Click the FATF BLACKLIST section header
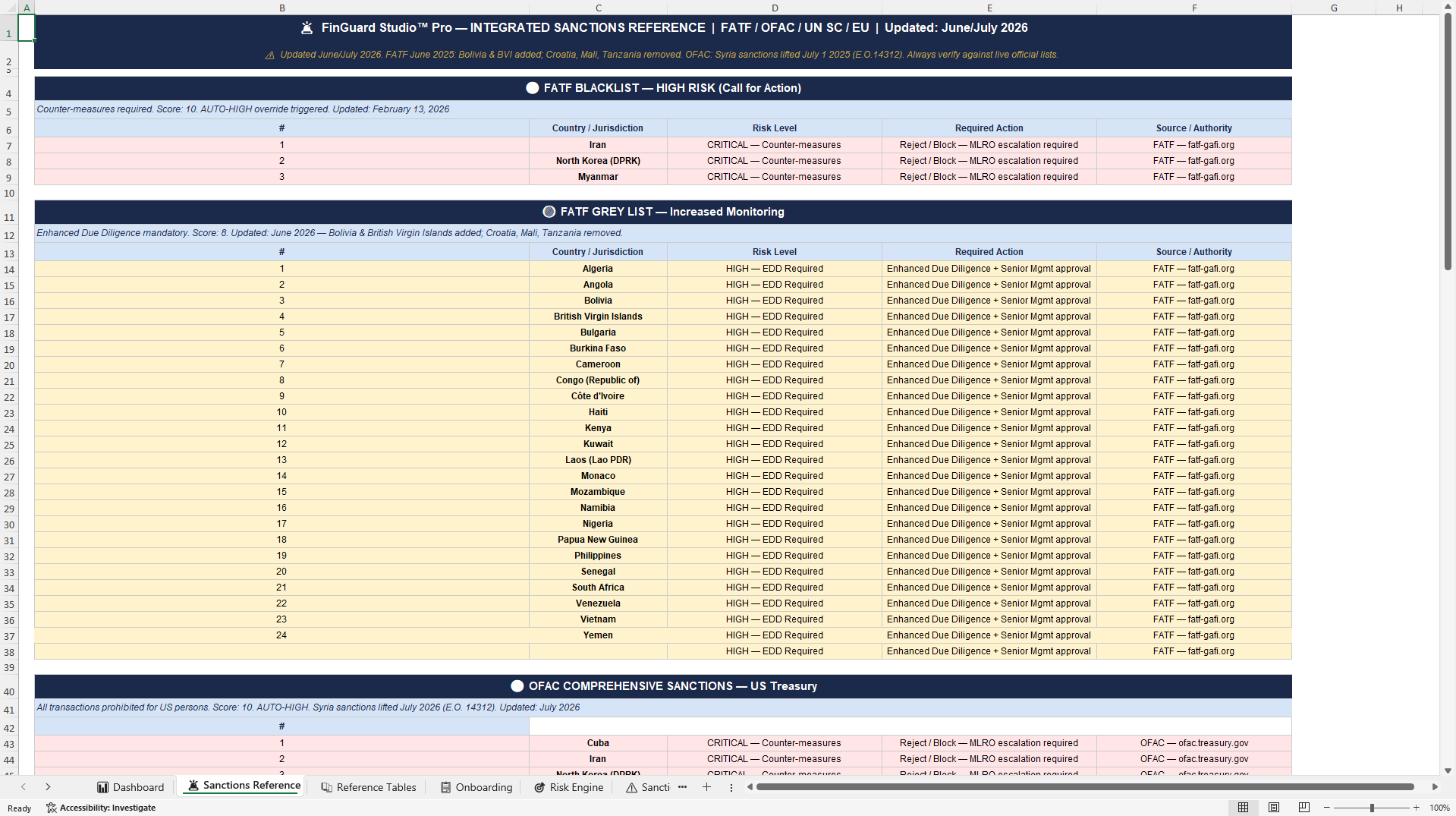The image size is (1456, 816). pyautogui.click(x=663, y=88)
